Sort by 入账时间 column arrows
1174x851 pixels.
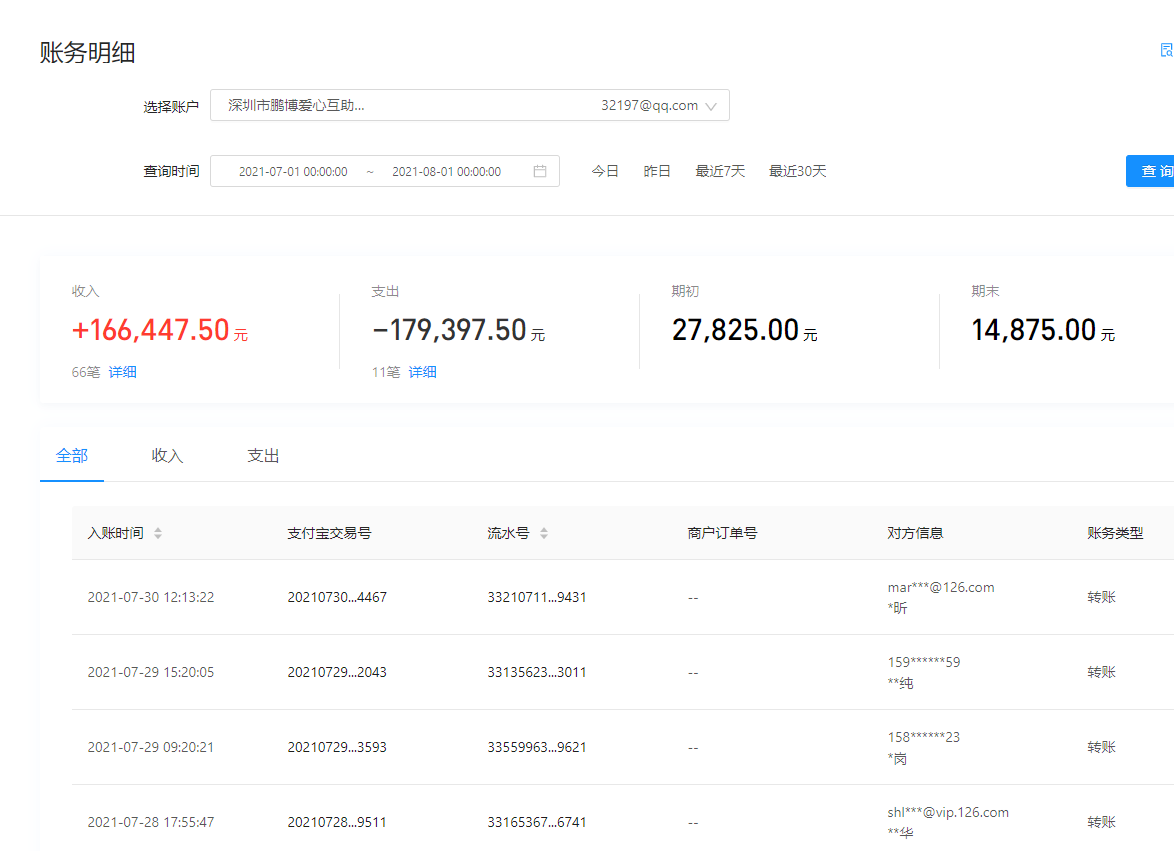[158, 534]
